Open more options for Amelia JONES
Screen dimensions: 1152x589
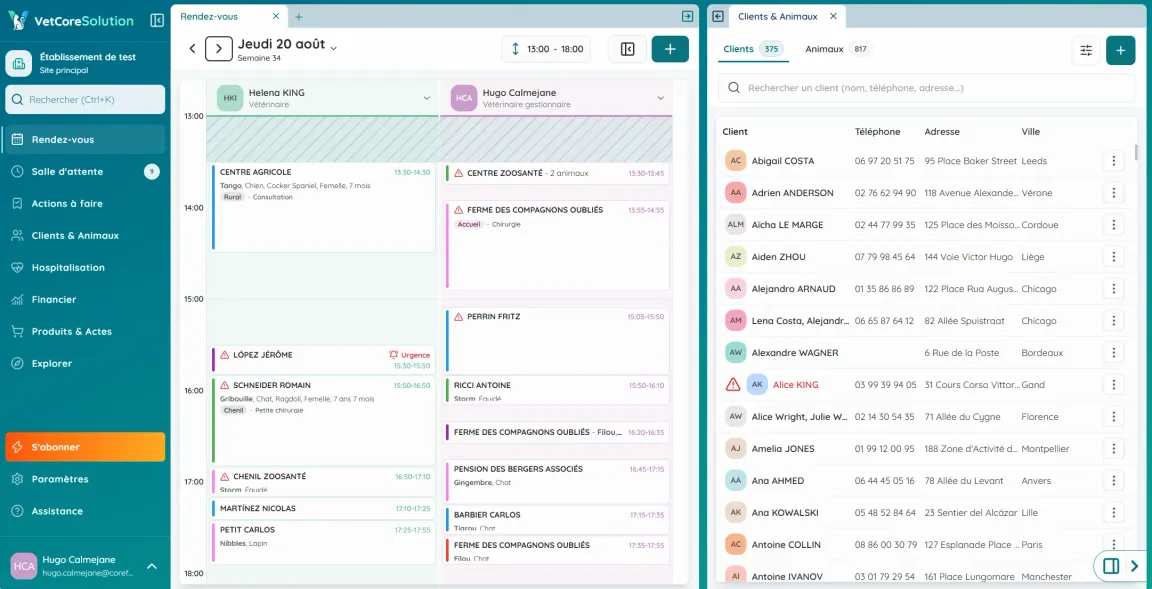[x=1114, y=449]
